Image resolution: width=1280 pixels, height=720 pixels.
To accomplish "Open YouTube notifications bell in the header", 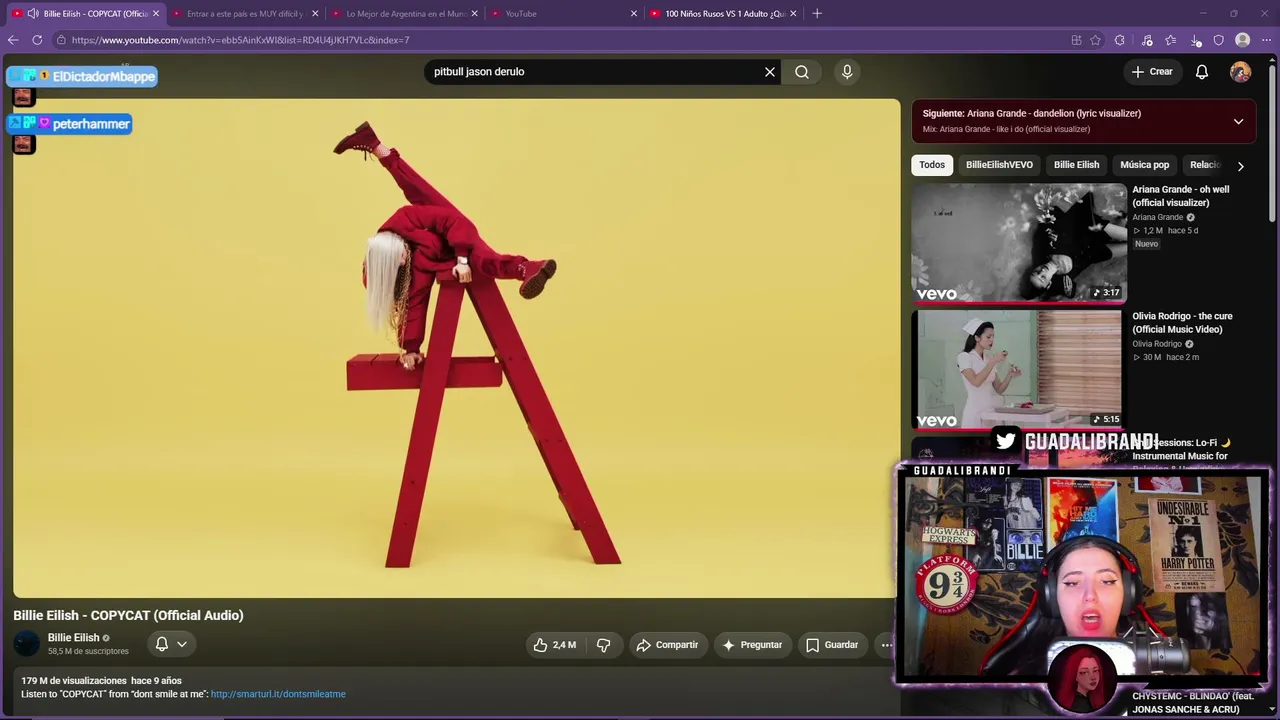I will tap(1202, 72).
